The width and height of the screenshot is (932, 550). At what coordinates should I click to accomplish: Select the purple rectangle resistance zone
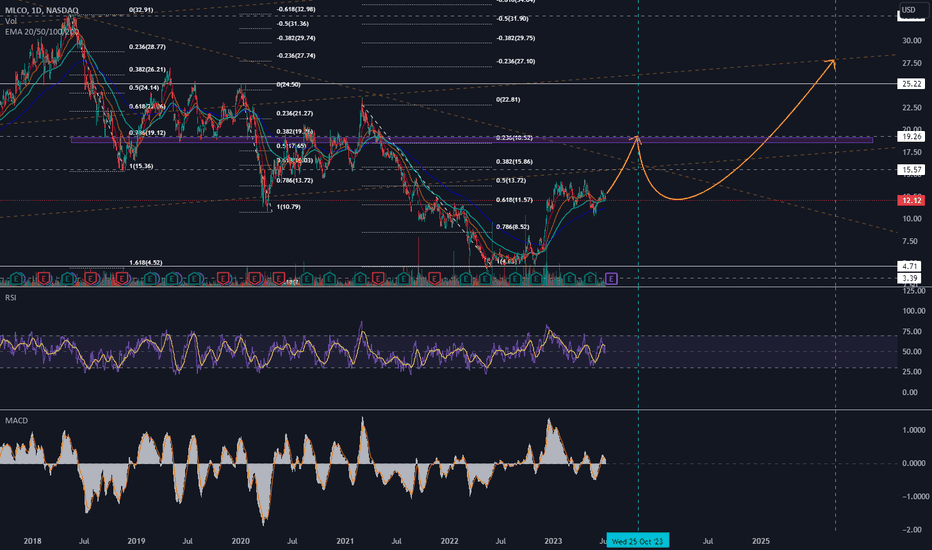click(x=472, y=140)
